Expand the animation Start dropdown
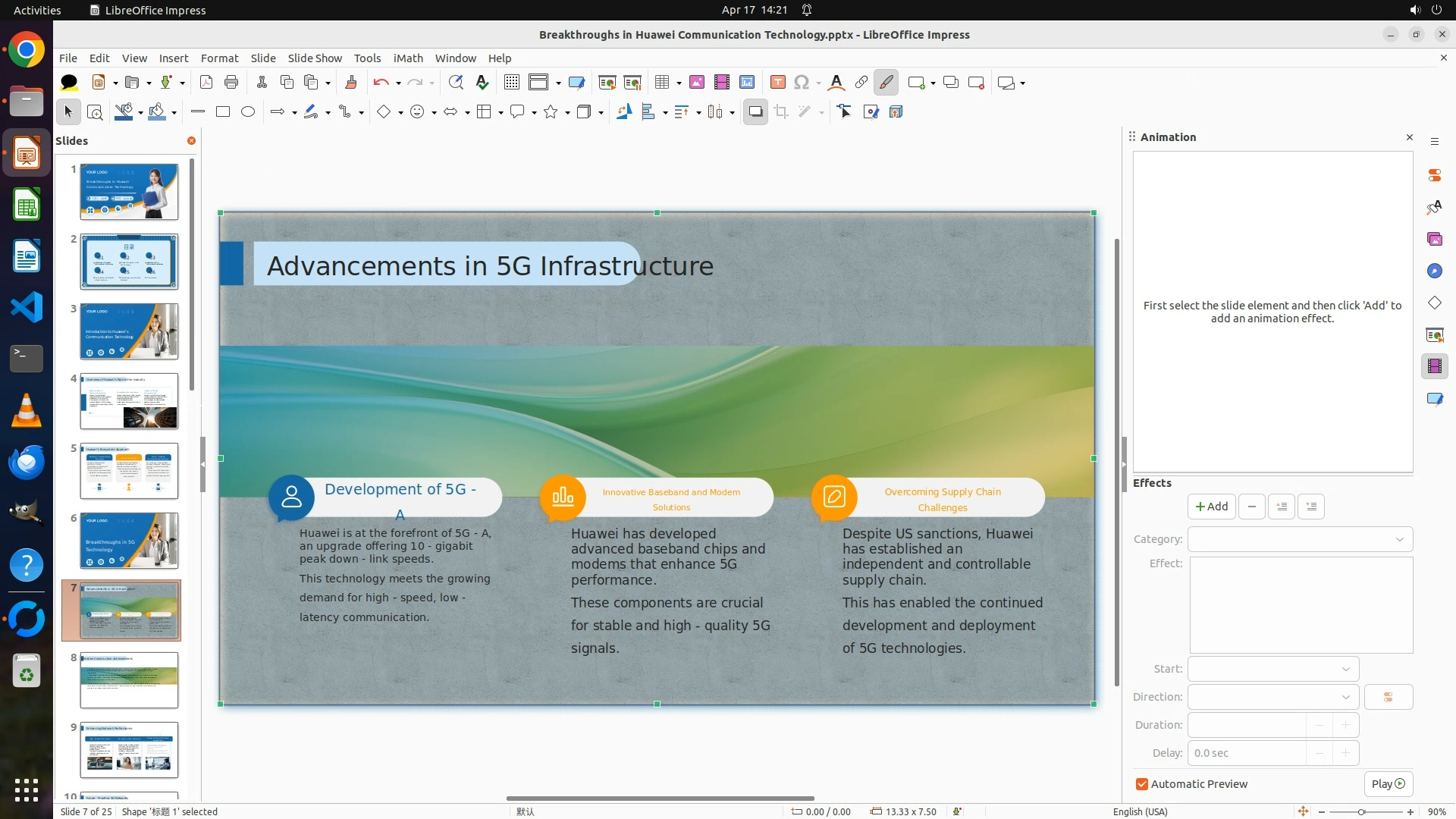The width and height of the screenshot is (1456, 819). [x=1273, y=669]
